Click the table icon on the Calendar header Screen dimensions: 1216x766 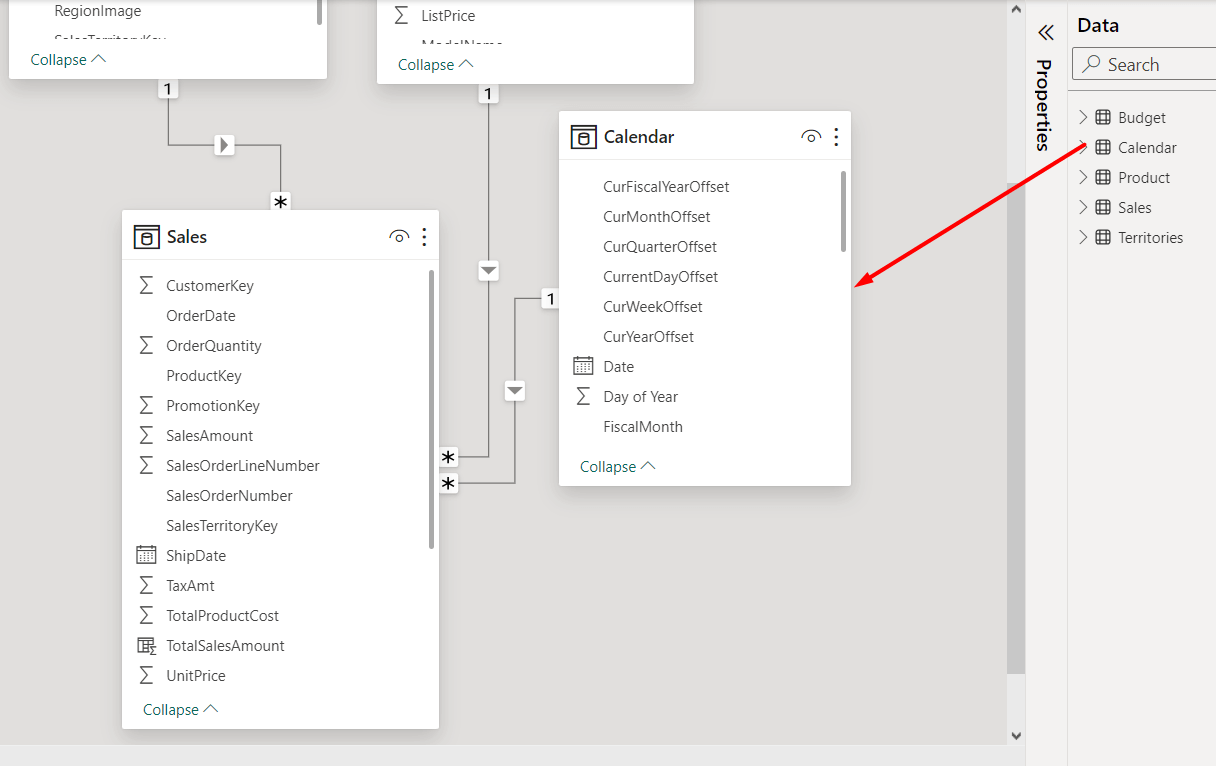pos(583,136)
